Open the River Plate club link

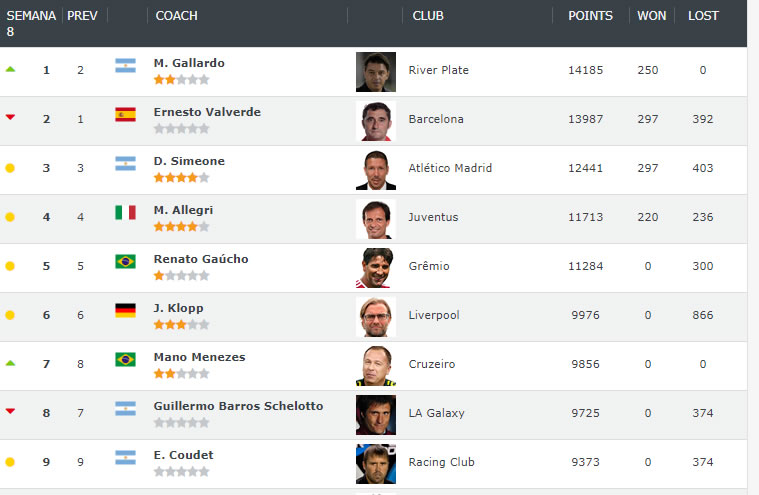coord(439,70)
